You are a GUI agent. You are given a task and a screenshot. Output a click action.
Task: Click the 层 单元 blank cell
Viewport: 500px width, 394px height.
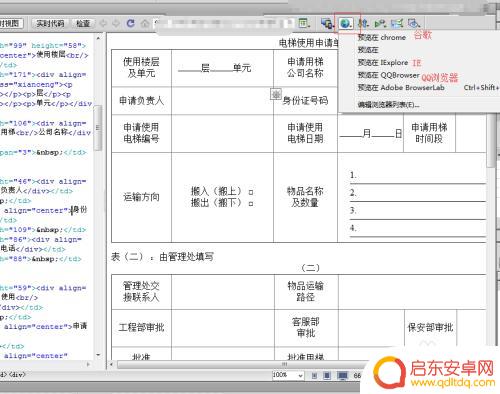point(222,68)
